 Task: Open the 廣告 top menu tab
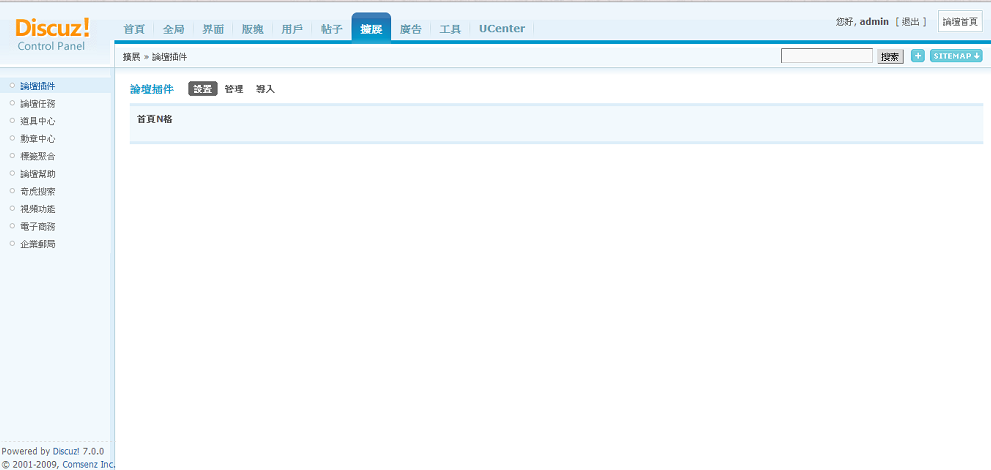click(411, 29)
